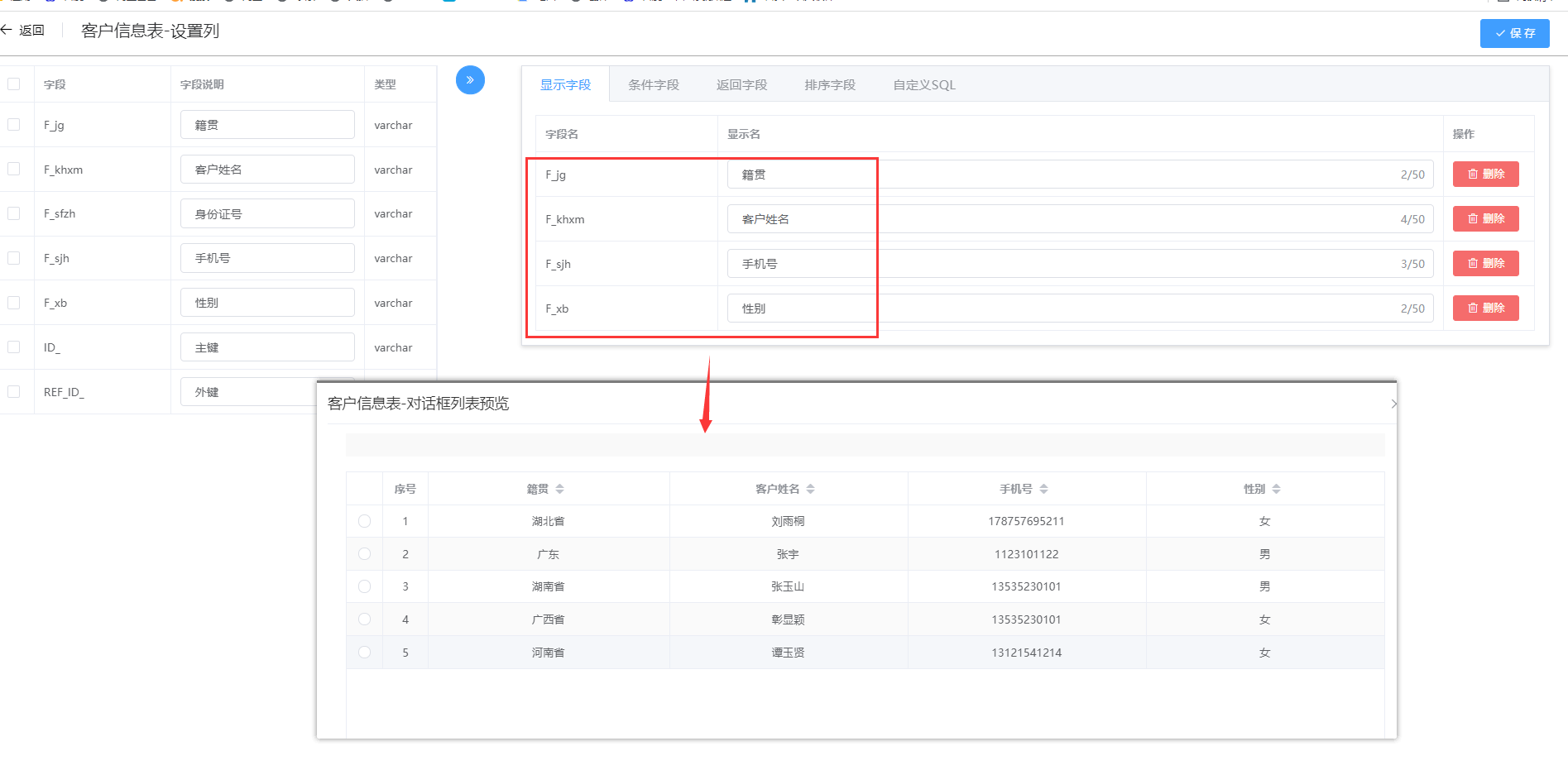
Task: Sort preview table by 客户姓名 column
Action: pos(810,489)
